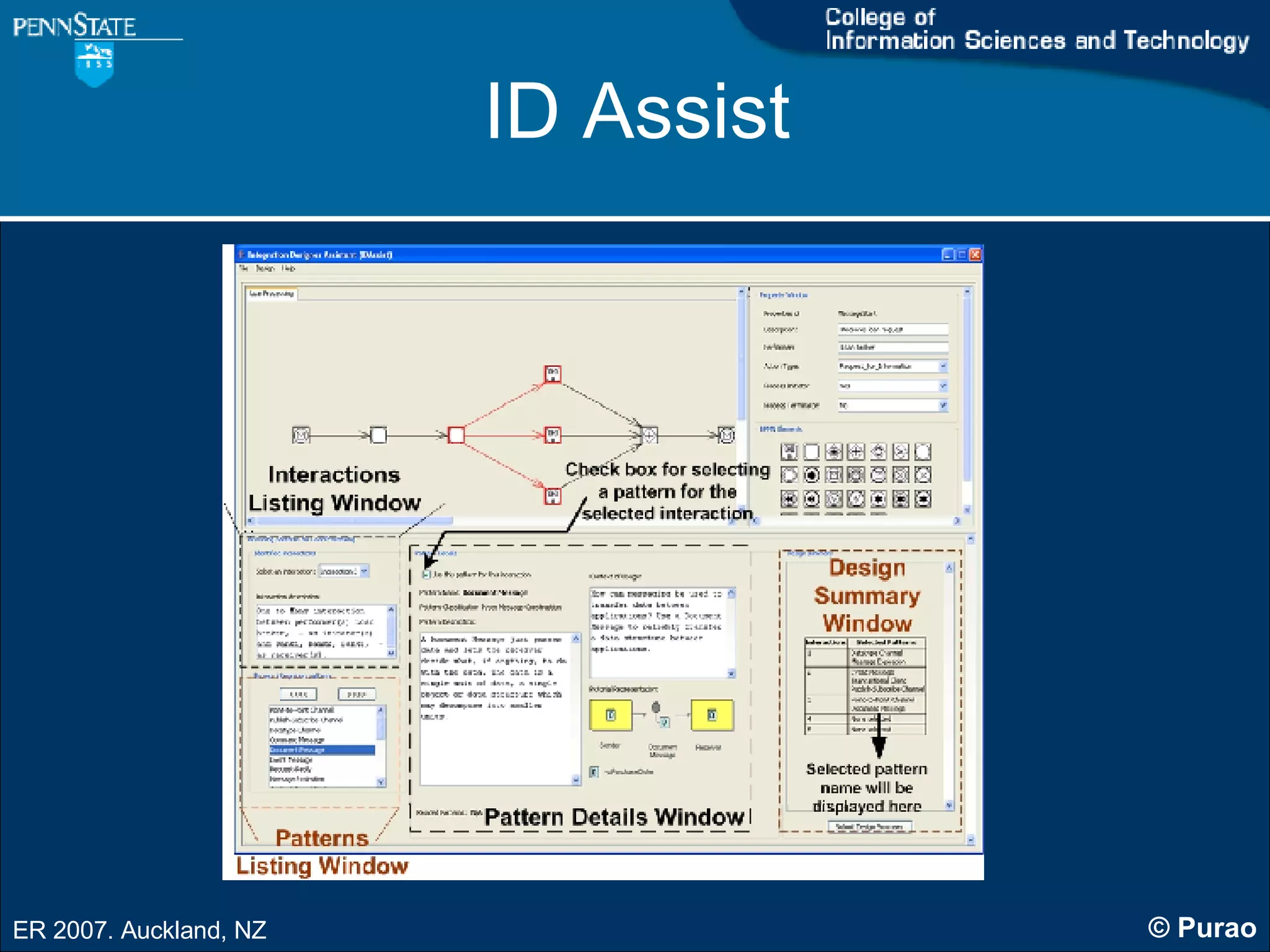The height and width of the screenshot is (952, 1270).
Task: Pick the first element in the BPMN palette's bottom row
Action: (x=789, y=499)
